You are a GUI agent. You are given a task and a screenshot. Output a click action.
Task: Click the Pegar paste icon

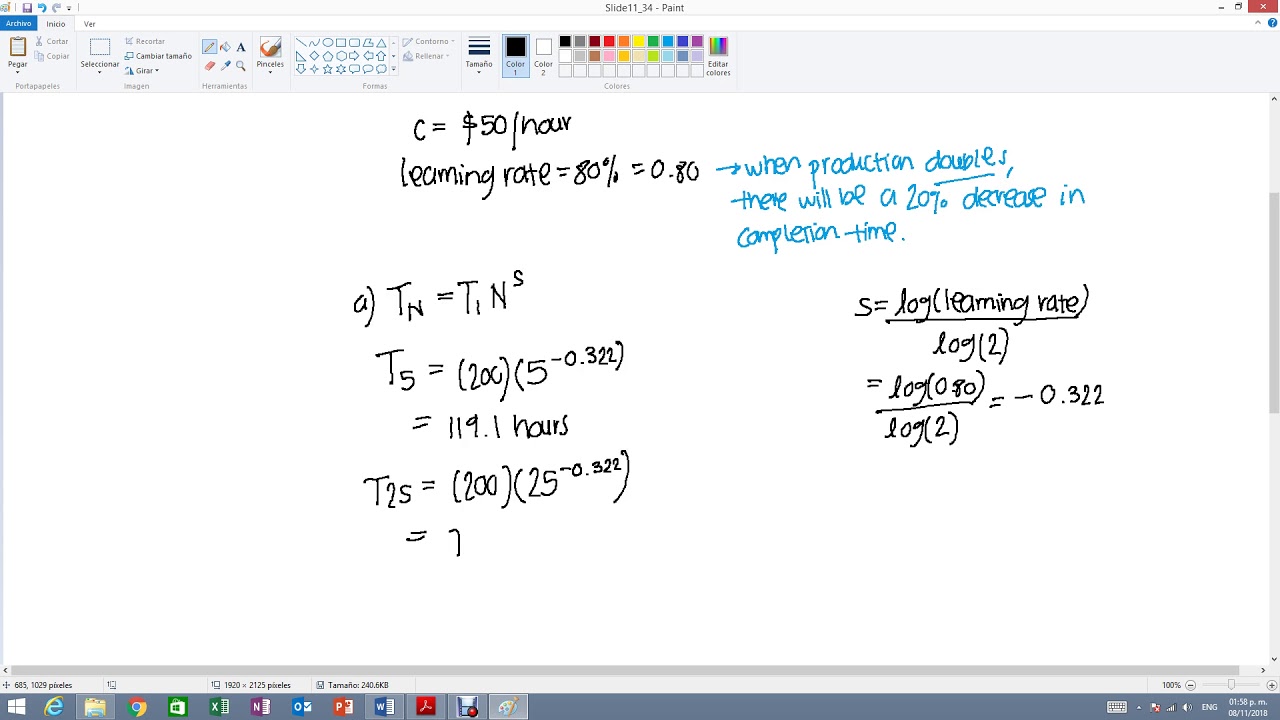click(x=18, y=46)
